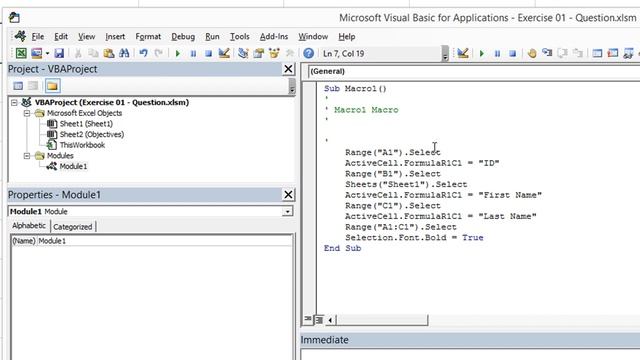Click the Step Into debug icon

point(547,53)
